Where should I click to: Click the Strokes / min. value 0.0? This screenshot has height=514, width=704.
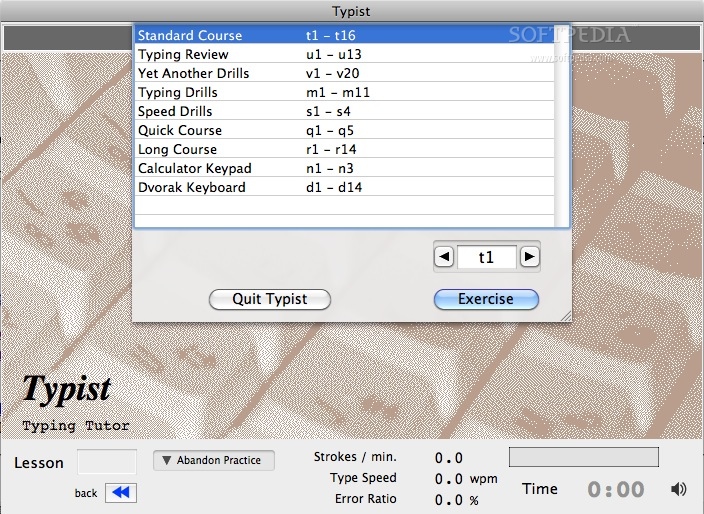(x=449, y=457)
